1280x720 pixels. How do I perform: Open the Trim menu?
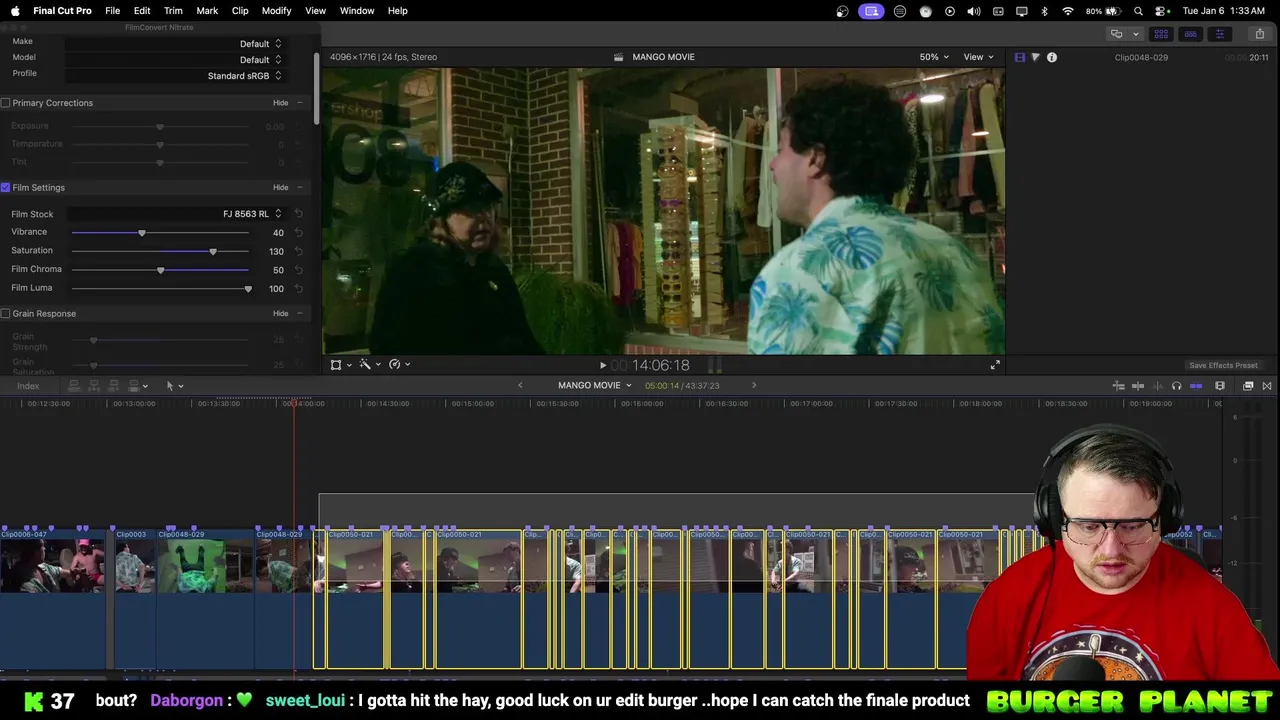click(173, 11)
